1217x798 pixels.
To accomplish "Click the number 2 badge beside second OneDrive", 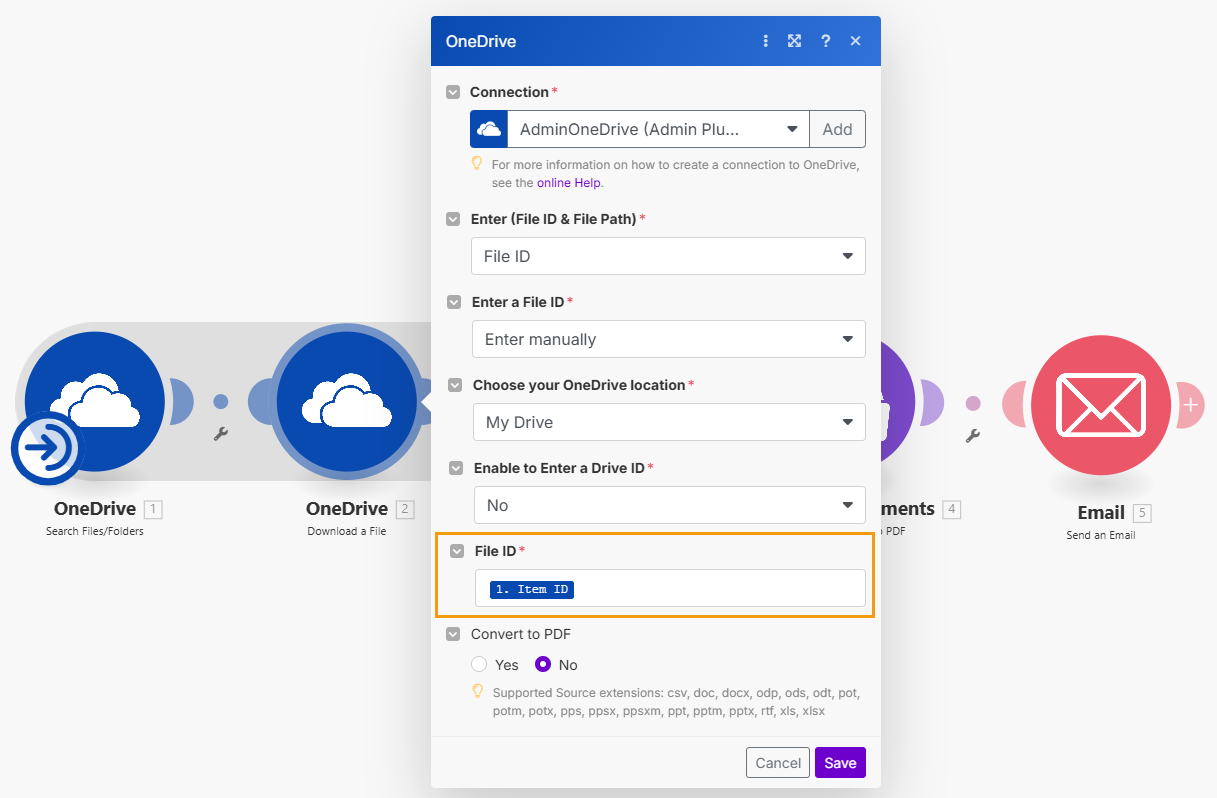I will [405, 509].
